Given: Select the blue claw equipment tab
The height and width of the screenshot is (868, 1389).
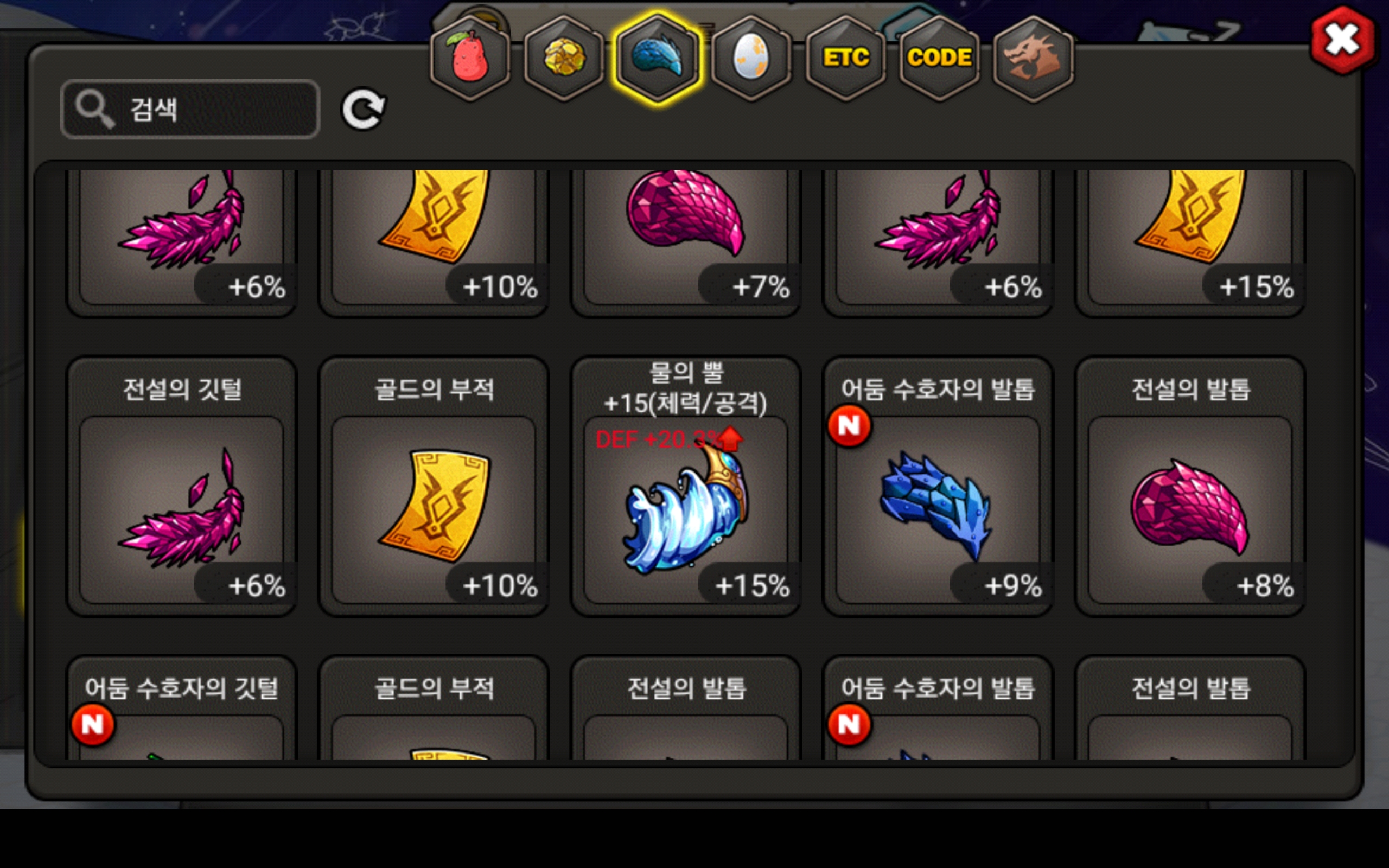Looking at the screenshot, I should coord(658,58).
